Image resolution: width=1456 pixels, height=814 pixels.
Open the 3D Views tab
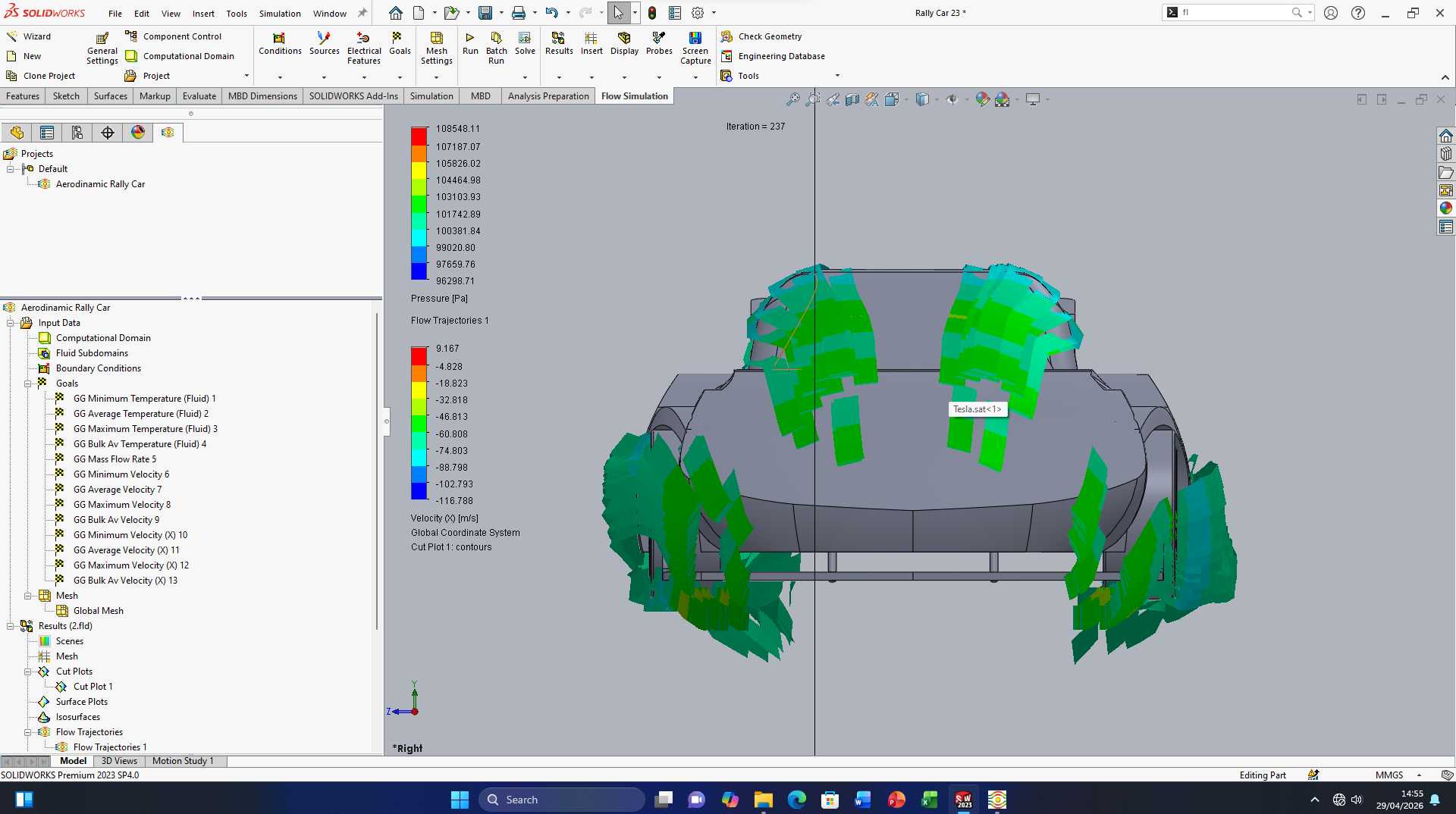point(119,761)
